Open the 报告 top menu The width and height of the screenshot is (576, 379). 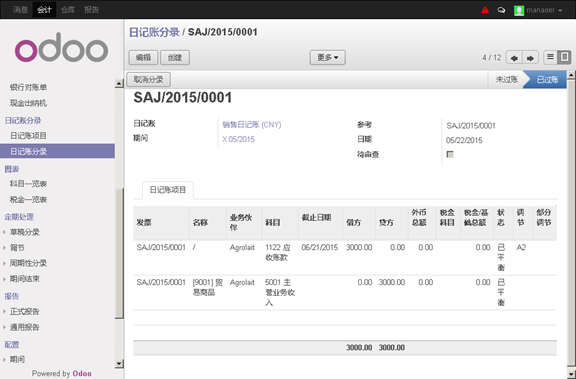[x=91, y=10]
